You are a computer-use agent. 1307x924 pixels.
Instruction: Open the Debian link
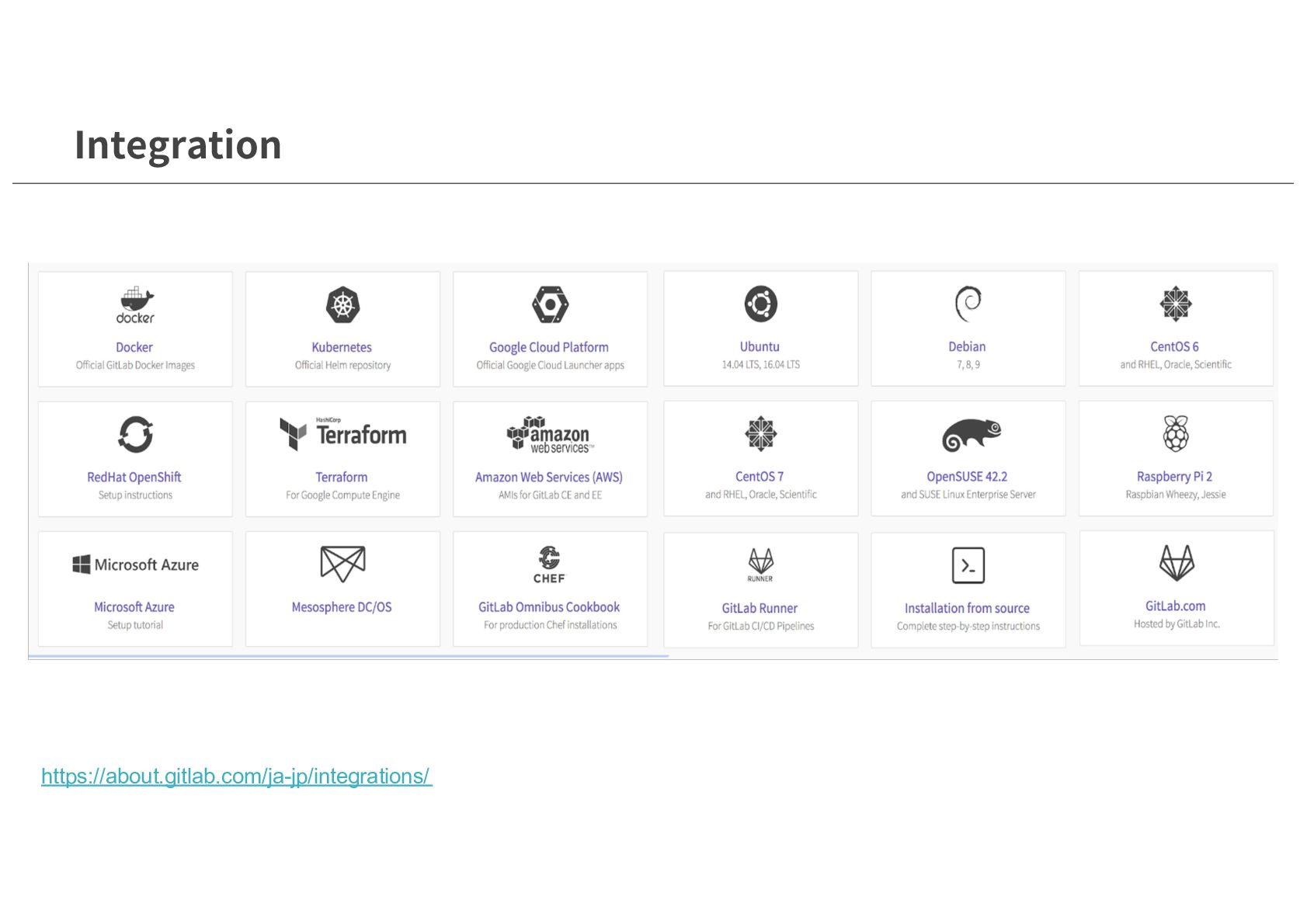click(967, 346)
